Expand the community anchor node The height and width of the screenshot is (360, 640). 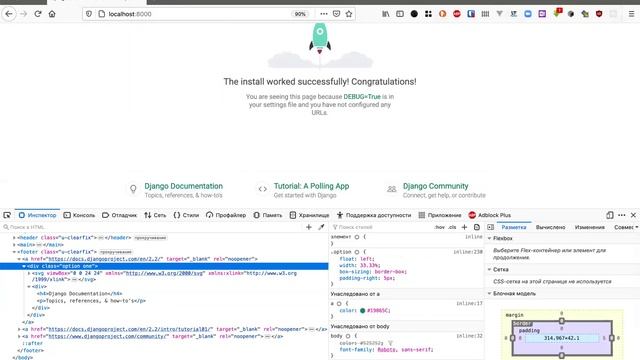tap(19, 336)
